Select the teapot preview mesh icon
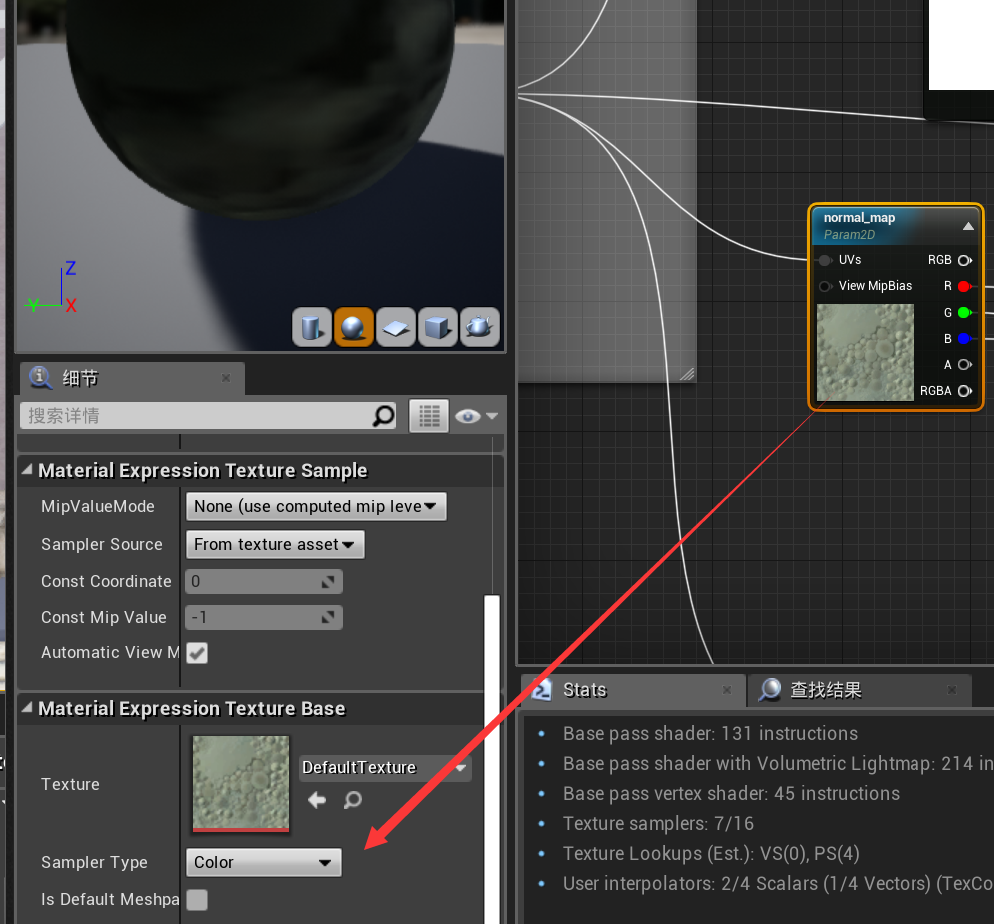Screen dimensions: 994x924 click(x=479, y=327)
